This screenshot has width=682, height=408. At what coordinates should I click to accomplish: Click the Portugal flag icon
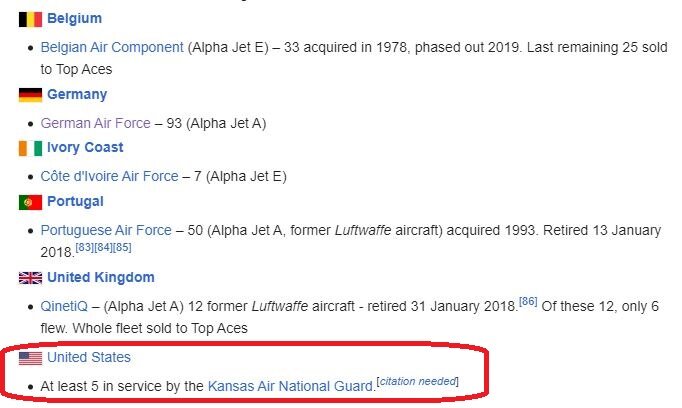(x=30, y=202)
